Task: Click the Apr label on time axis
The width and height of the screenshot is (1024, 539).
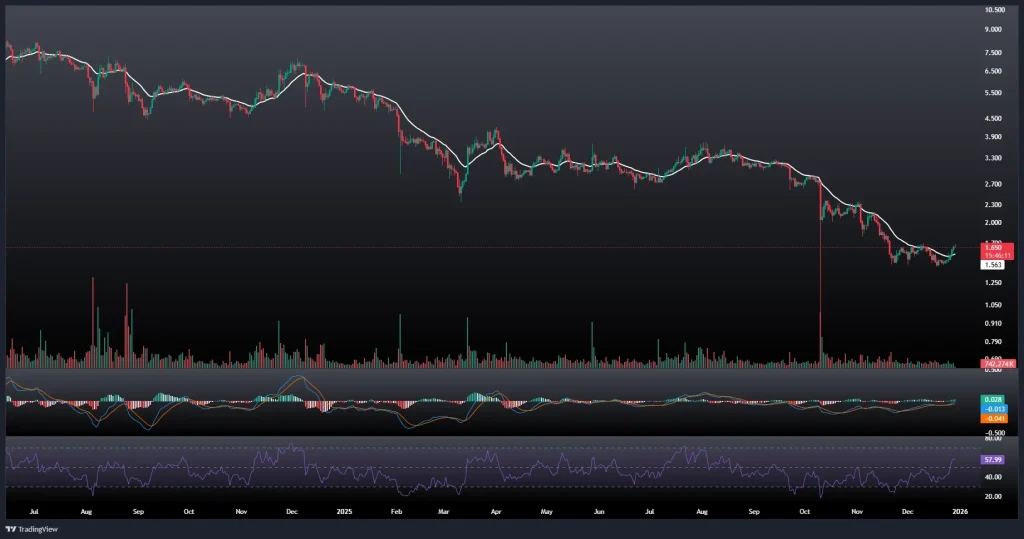Action: [x=497, y=509]
